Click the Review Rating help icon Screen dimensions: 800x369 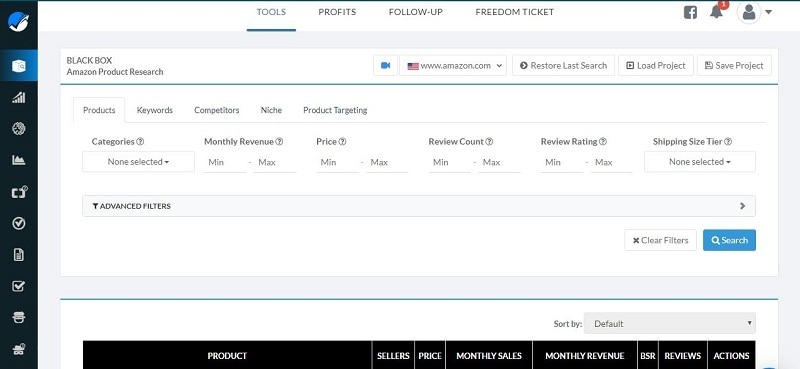pos(603,142)
